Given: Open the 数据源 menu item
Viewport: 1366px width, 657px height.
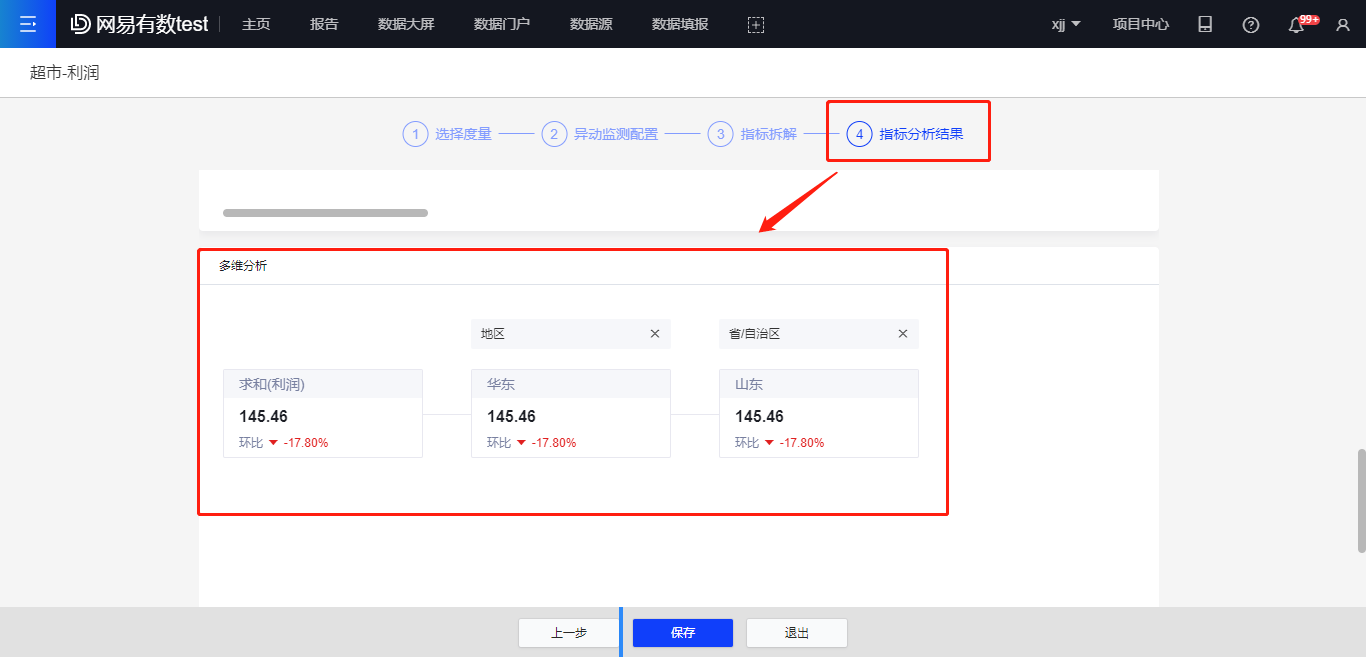Looking at the screenshot, I should pyautogui.click(x=591, y=25).
